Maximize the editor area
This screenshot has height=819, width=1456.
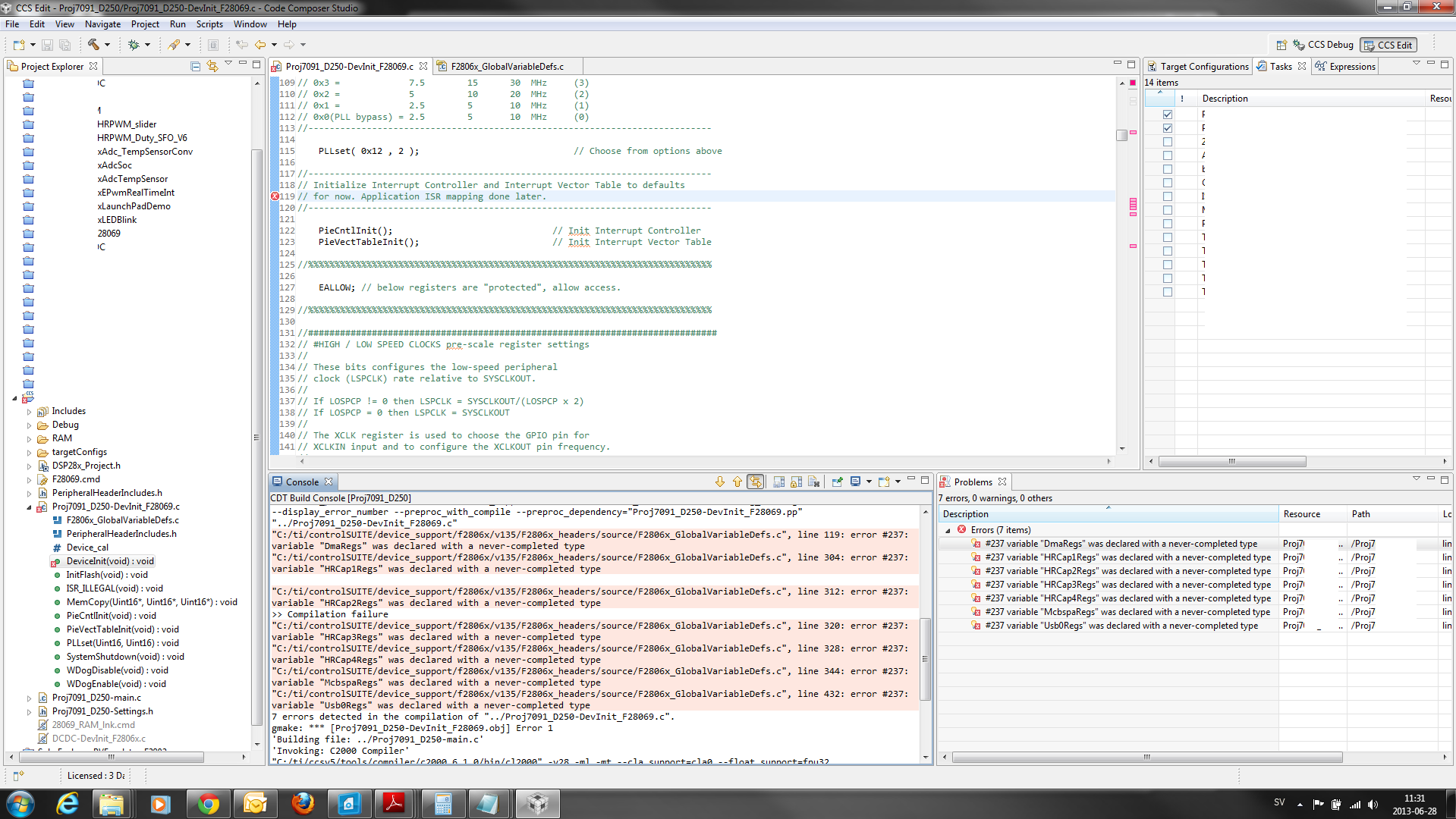[1131, 64]
